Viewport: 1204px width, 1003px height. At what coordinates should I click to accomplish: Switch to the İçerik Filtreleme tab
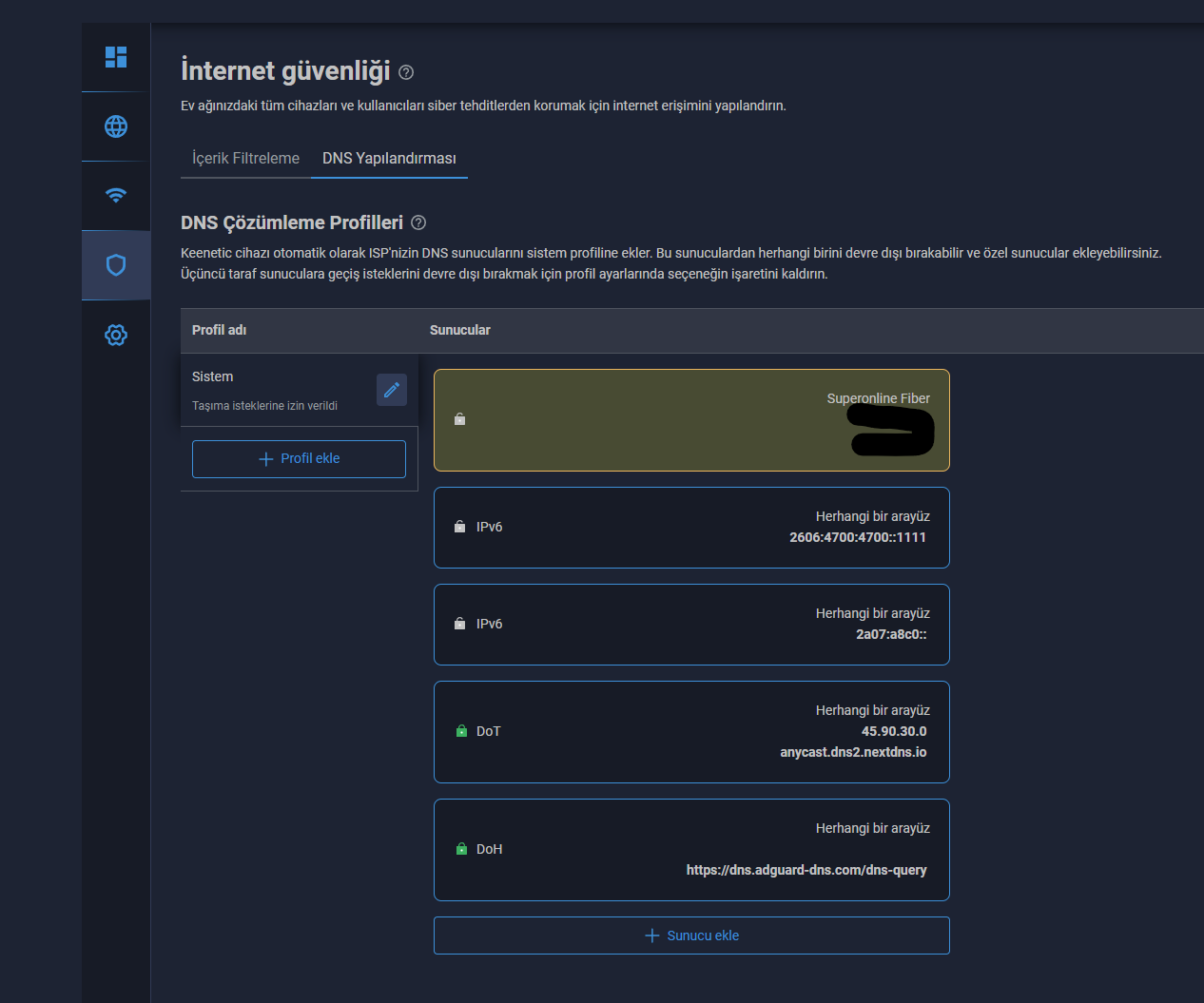[x=245, y=158]
